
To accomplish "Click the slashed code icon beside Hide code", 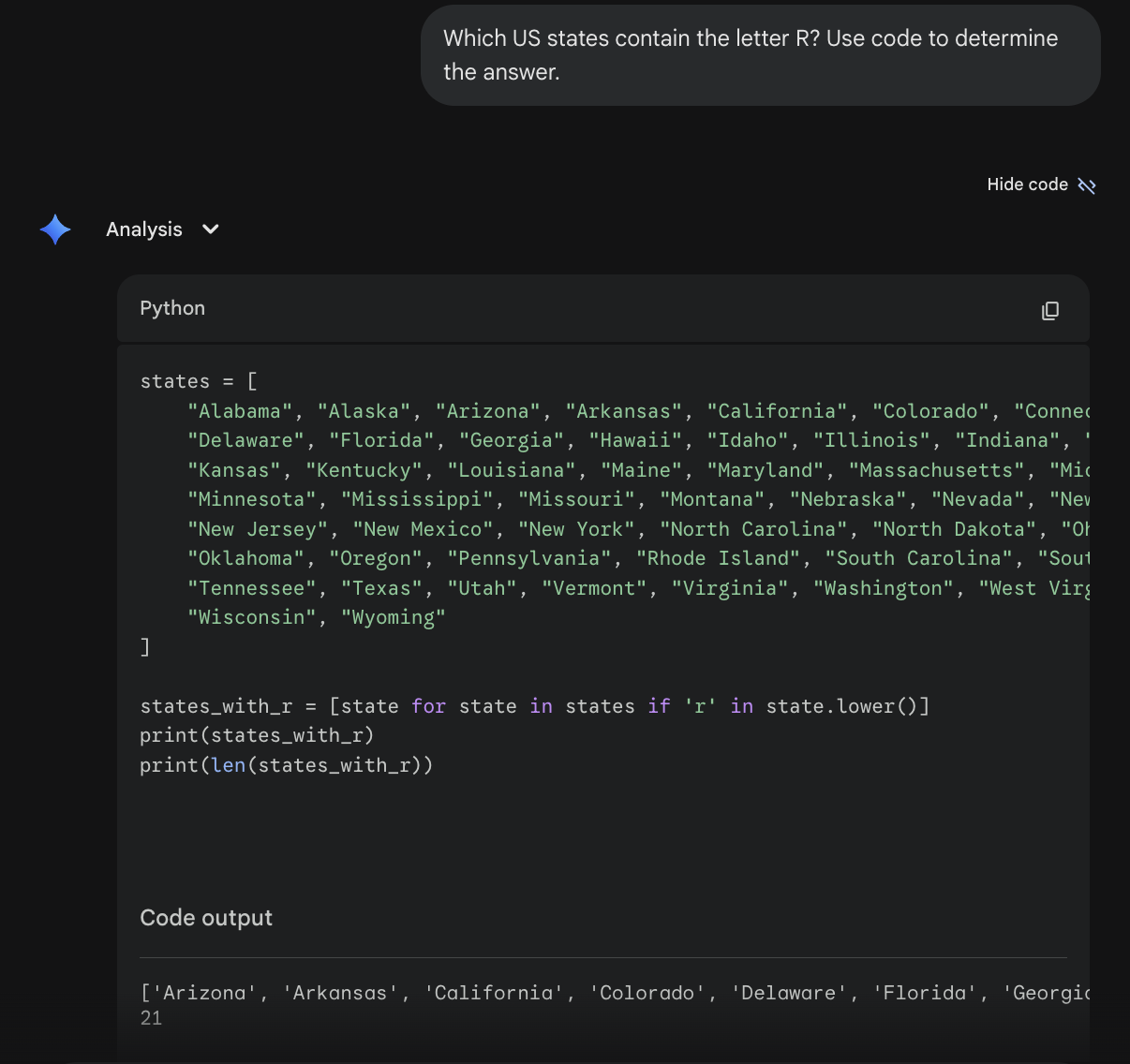I will click(x=1087, y=185).
